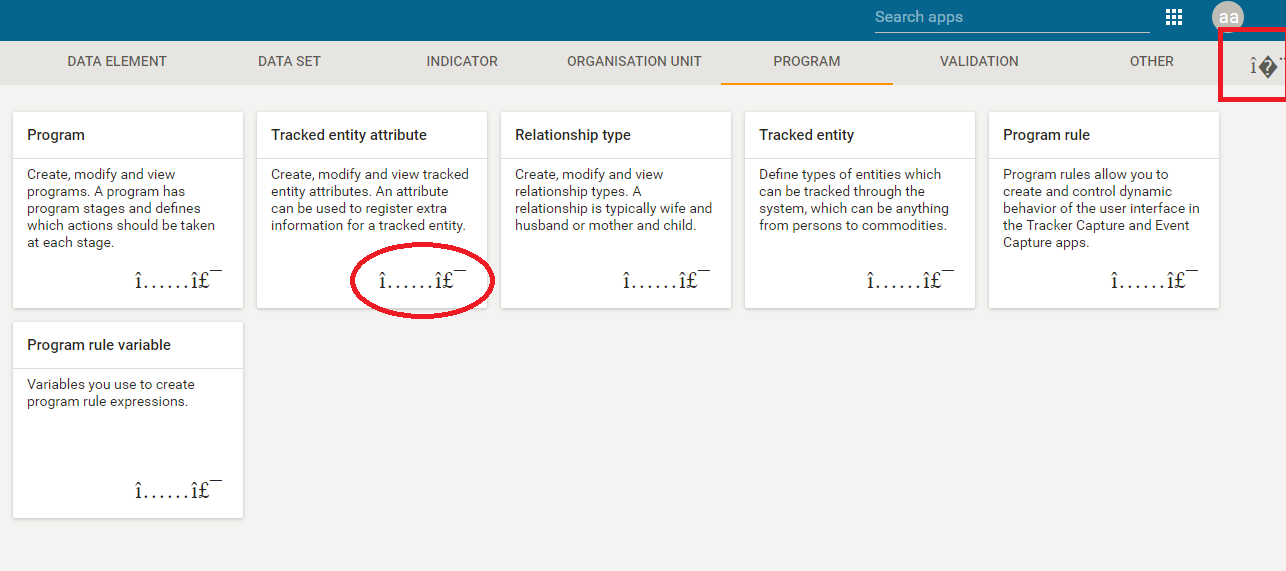Click the broken icon right of the Other tab
This screenshot has height=571, width=1286.
[x=1264, y=67]
